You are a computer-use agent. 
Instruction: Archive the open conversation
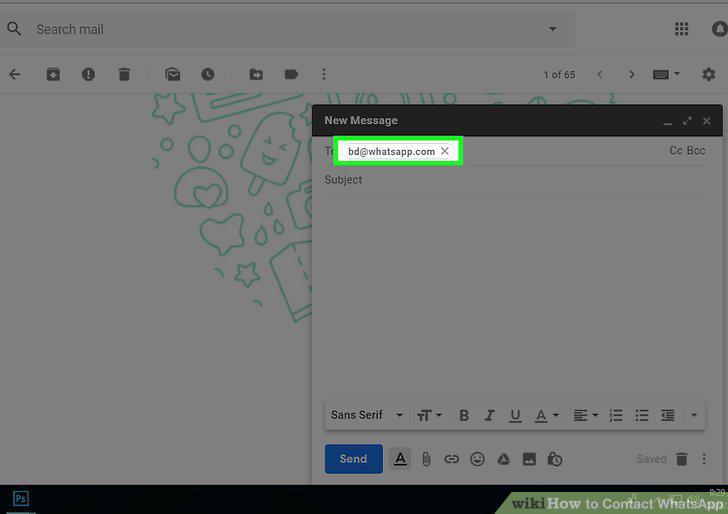point(53,74)
